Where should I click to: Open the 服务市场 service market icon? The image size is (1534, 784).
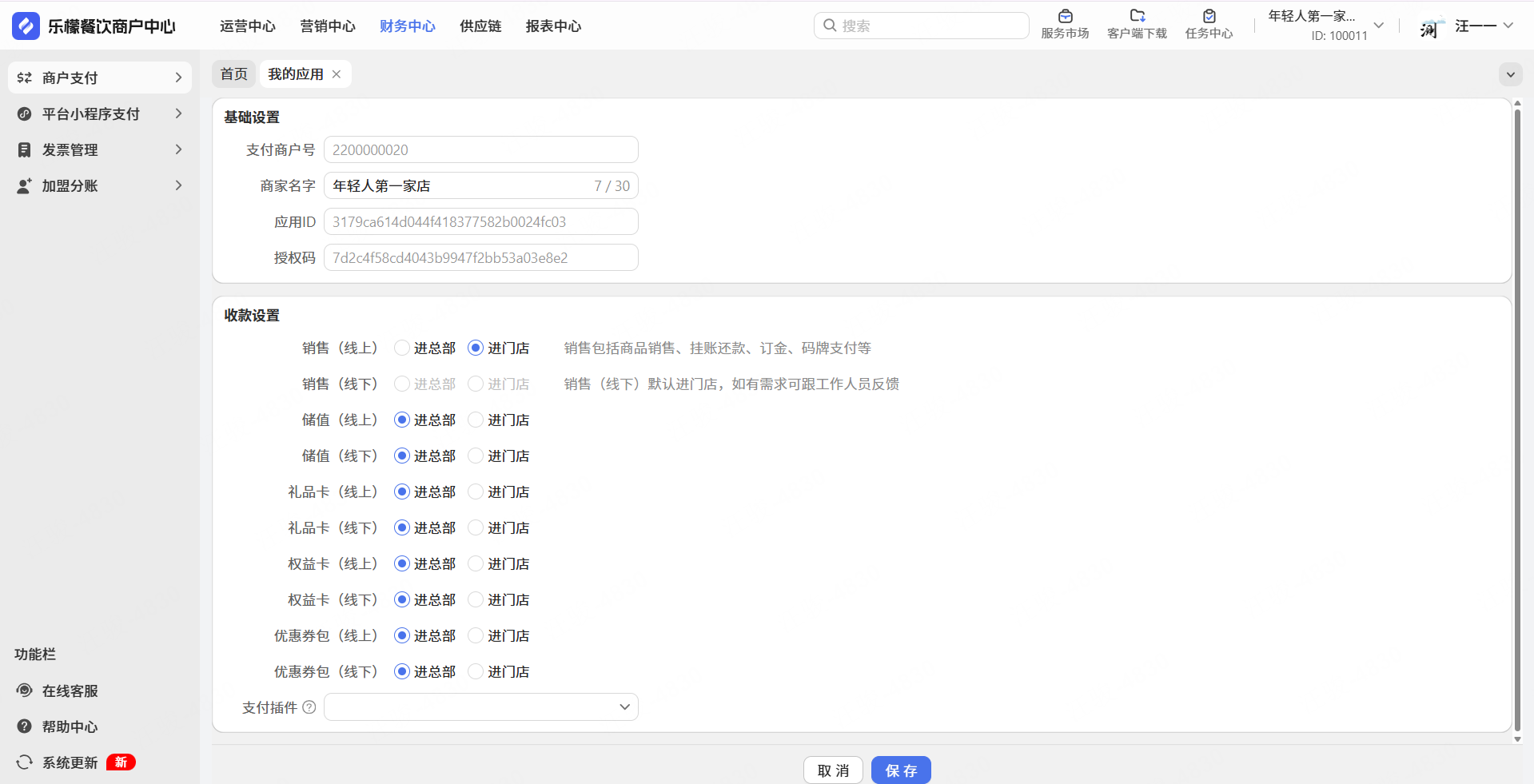(1065, 17)
